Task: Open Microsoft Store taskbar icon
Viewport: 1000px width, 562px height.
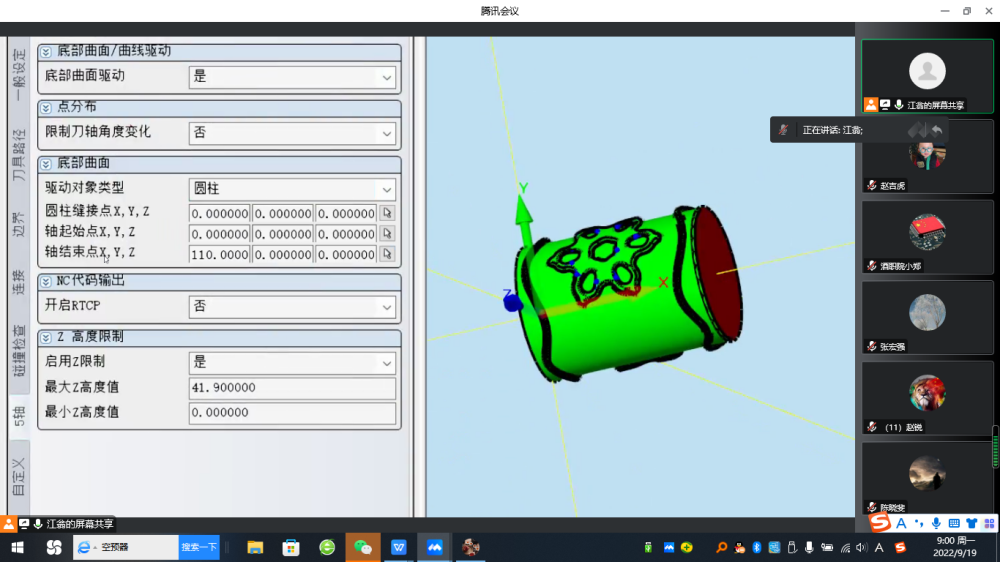Action: point(291,547)
